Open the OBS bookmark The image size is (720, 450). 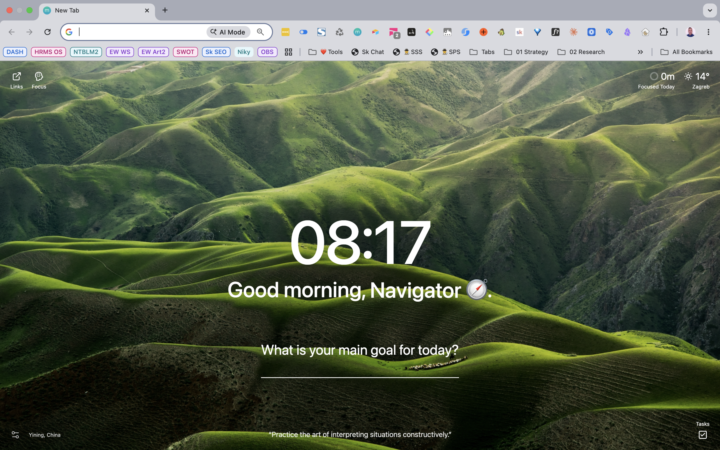pyautogui.click(x=267, y=52)
